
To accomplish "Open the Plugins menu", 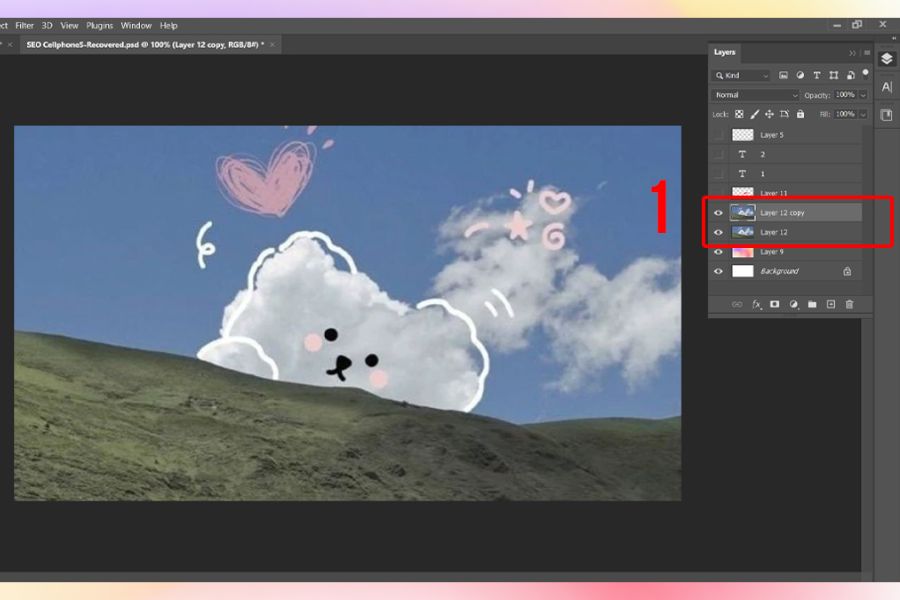I will pyautogui.click(x=100, y=25).
